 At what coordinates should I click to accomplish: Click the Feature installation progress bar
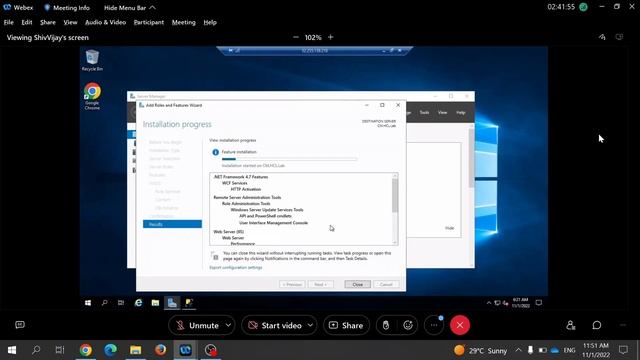289,159
